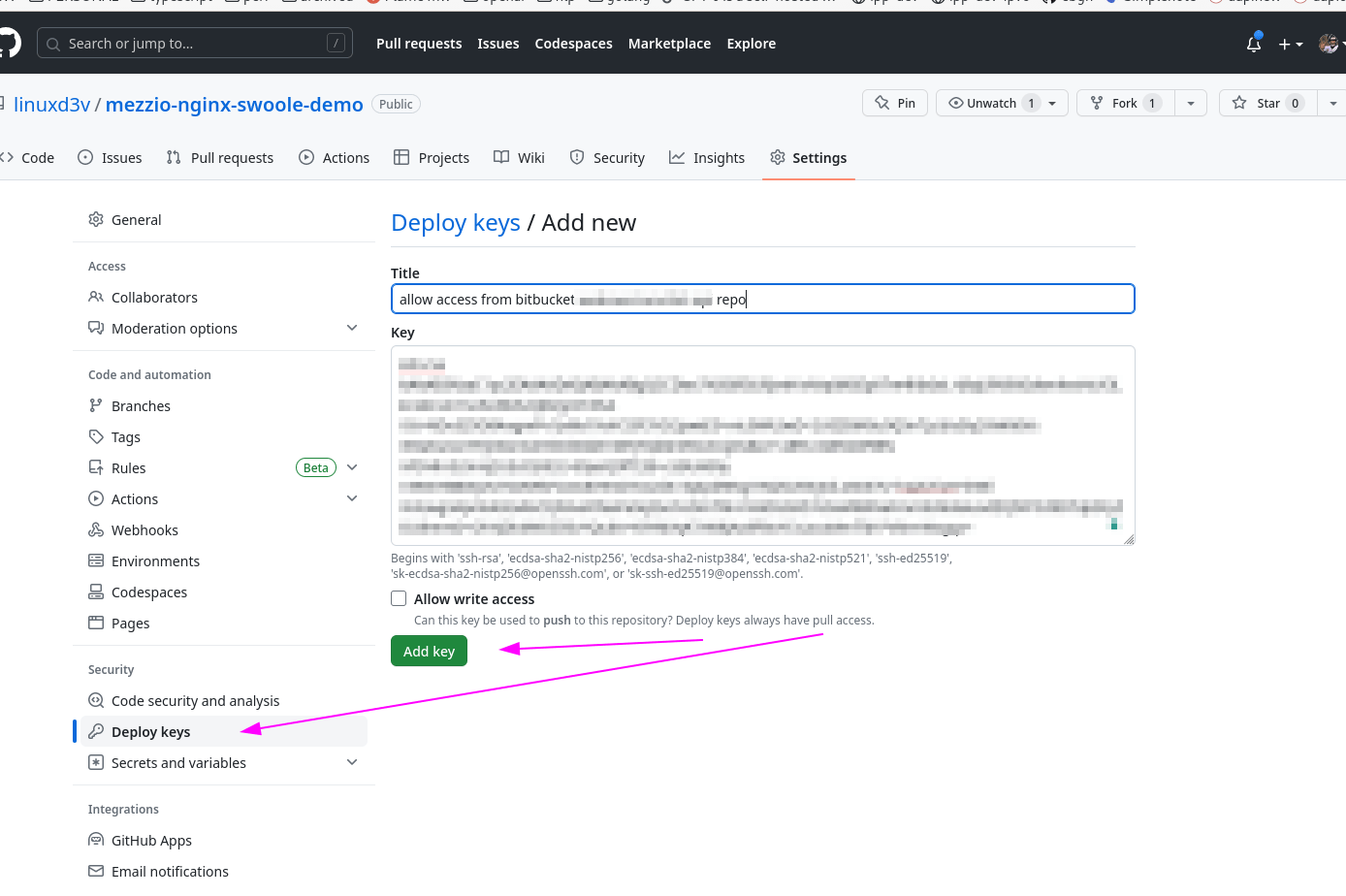Open Email notifications settings
1346x896 pixels.
(x=171, y=871)
